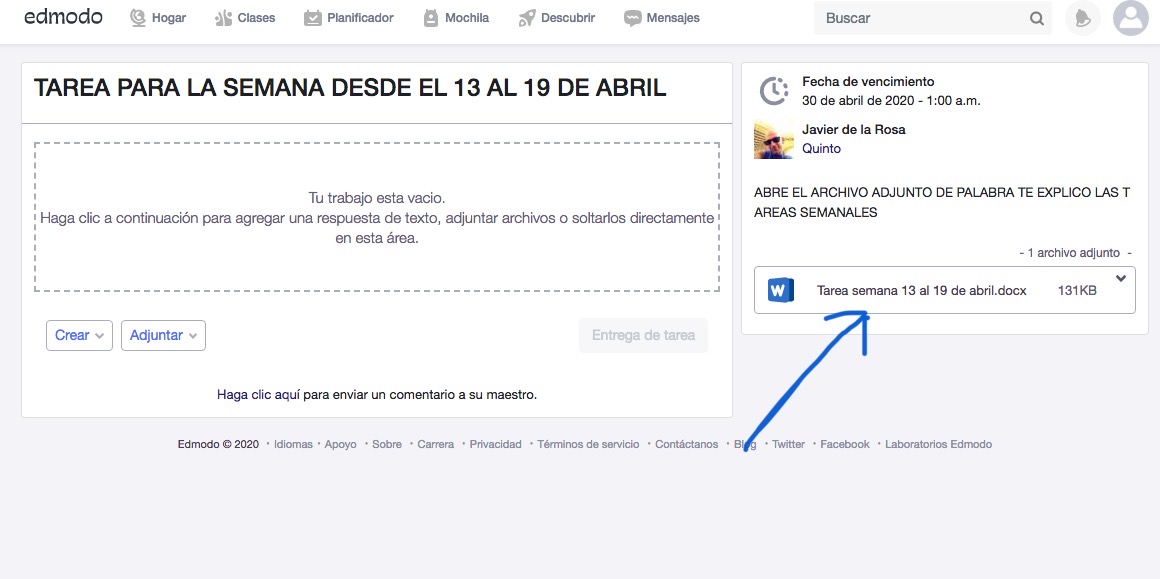Open Privacidad footer link
The height and width of the screenshot is (579, 1160).
496,444
